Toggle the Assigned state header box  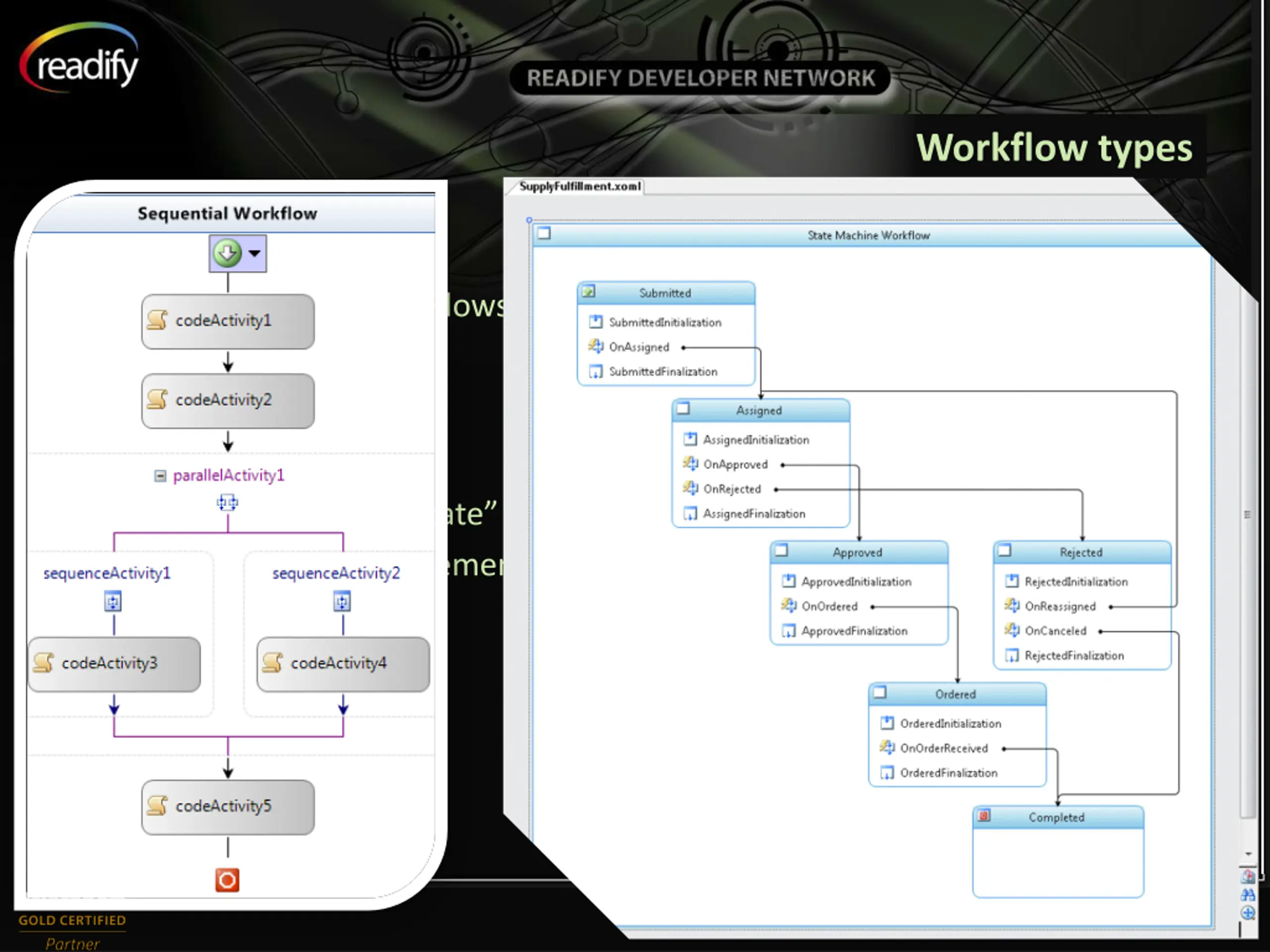[683, 409]
